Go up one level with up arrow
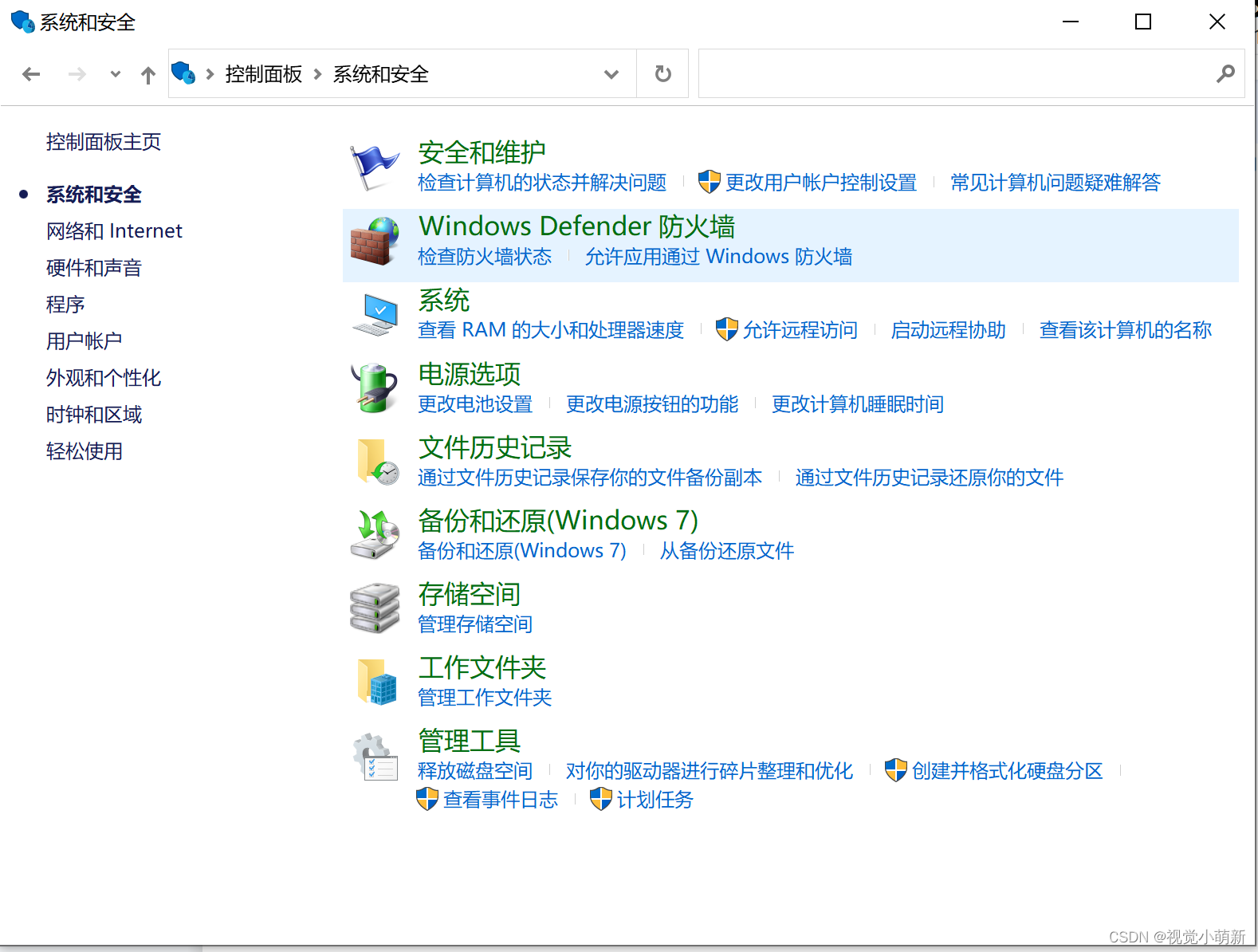The height and width of the screenshot is (952, 1258). click(x=148, y=75)
